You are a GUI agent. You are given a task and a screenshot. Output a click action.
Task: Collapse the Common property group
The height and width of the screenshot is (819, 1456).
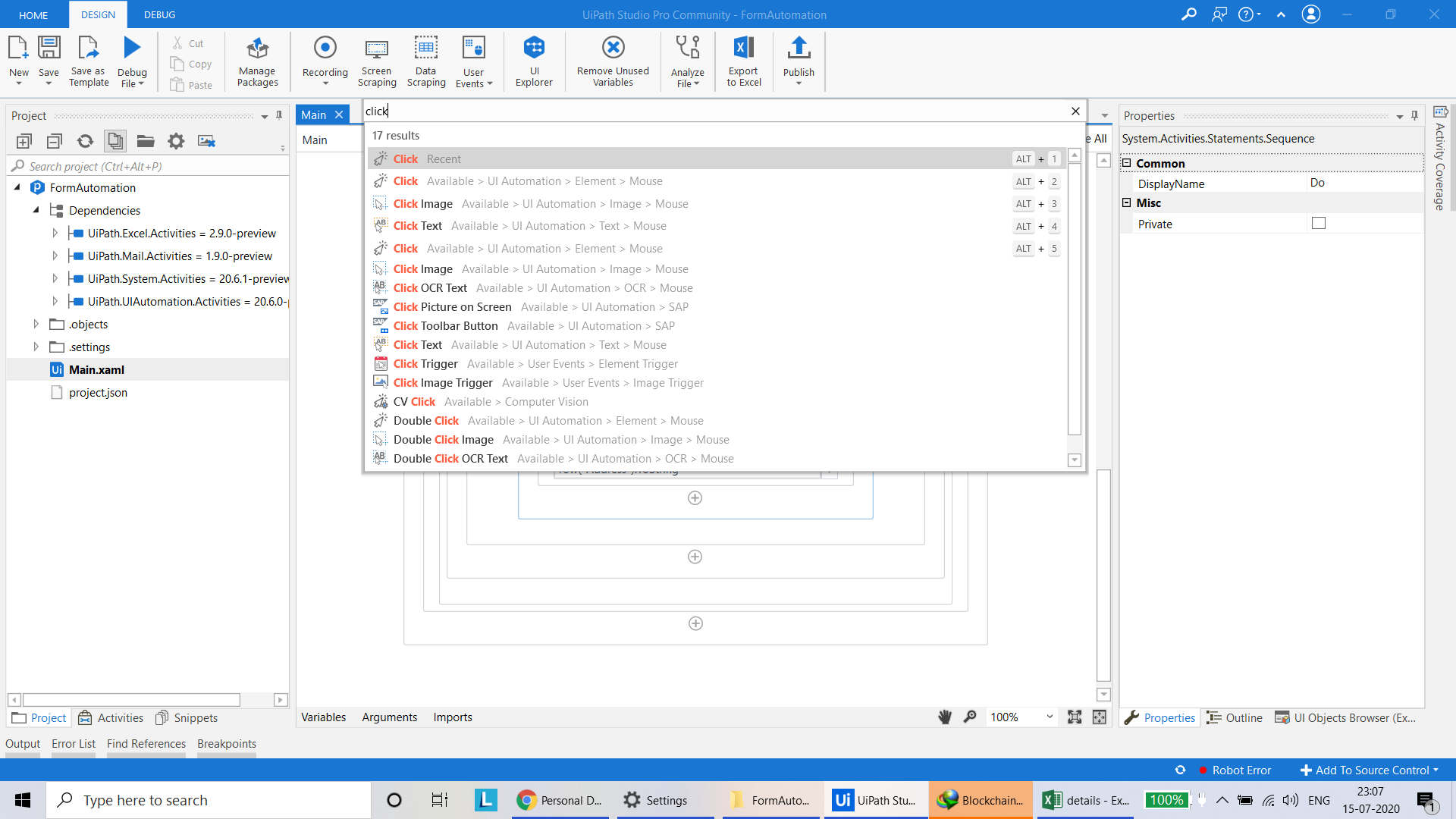[1127, 163]
